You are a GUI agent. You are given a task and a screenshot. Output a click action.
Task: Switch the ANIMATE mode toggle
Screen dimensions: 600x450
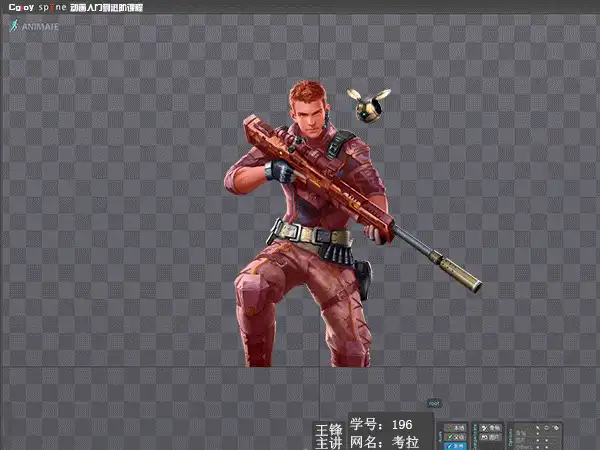[34, 26]
